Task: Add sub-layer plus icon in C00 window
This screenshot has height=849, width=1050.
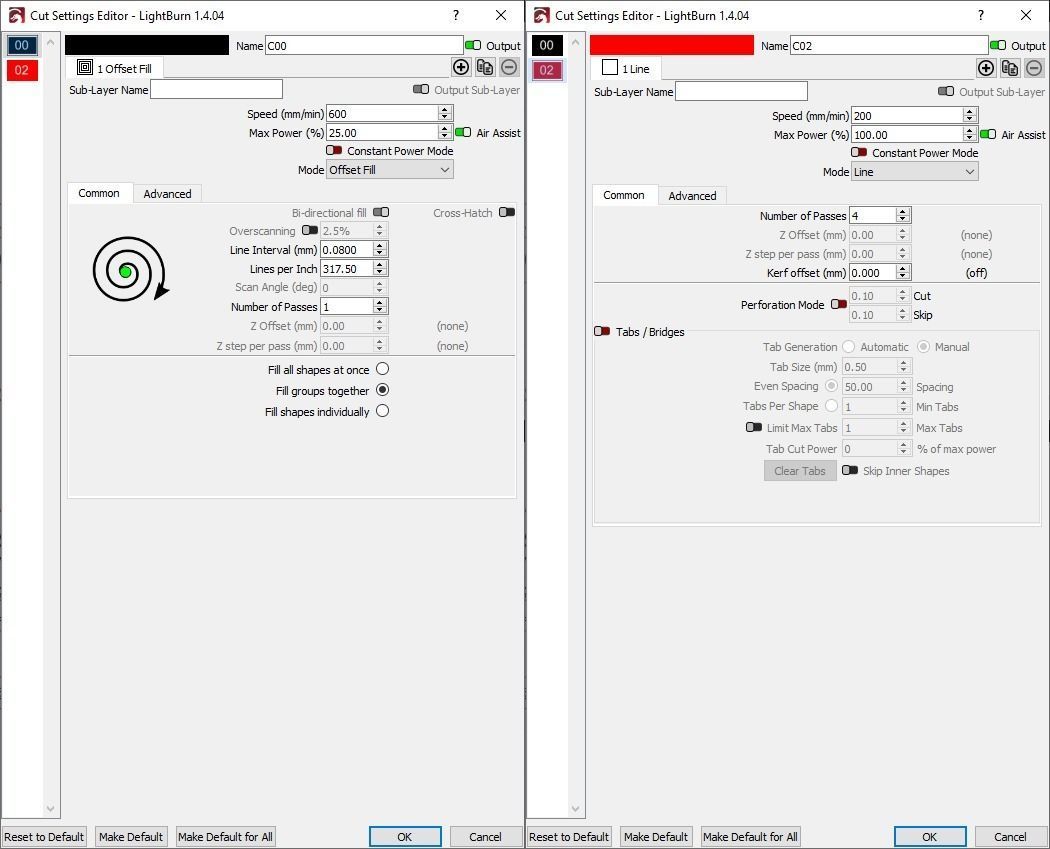Action: click(461, 67)
